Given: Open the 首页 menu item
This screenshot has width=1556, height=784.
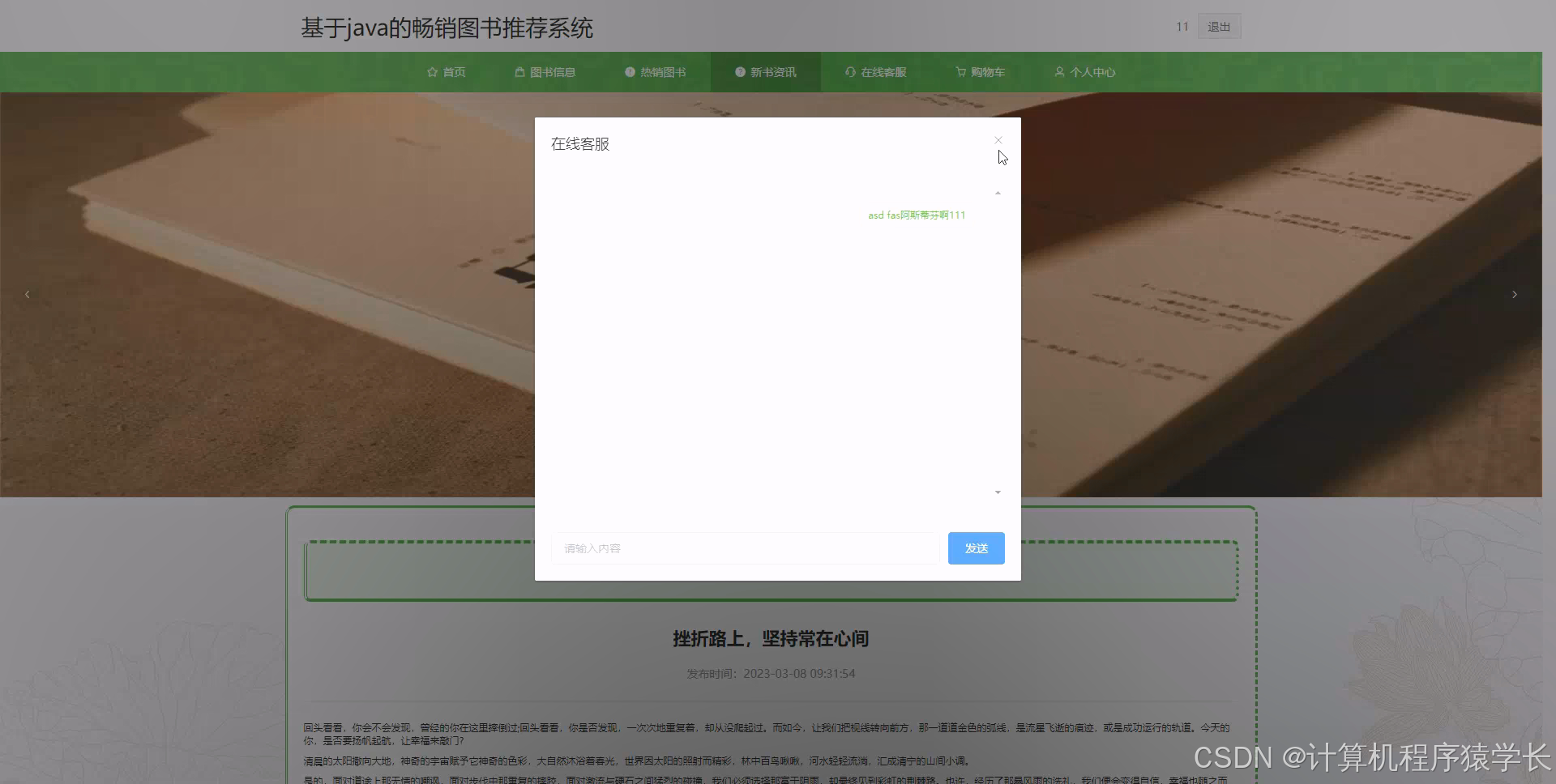Looking at the screenshot, I should pyautogui.click(x=453, y=71).
